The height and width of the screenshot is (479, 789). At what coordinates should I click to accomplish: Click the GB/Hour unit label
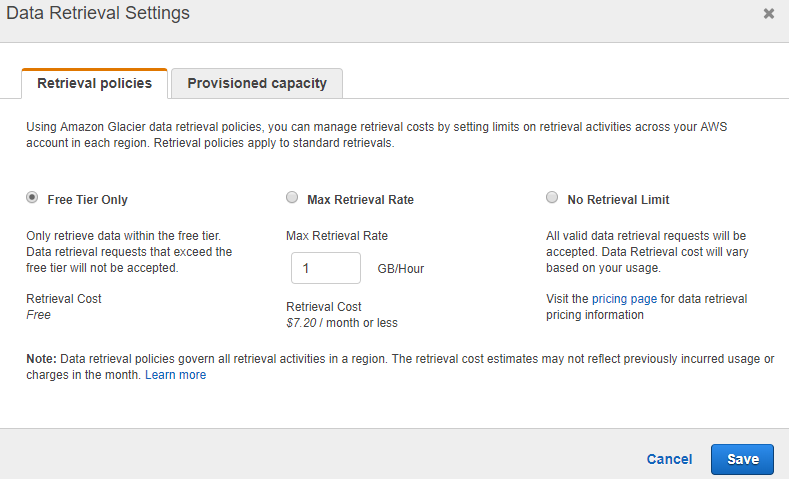[x=401, y=269]
